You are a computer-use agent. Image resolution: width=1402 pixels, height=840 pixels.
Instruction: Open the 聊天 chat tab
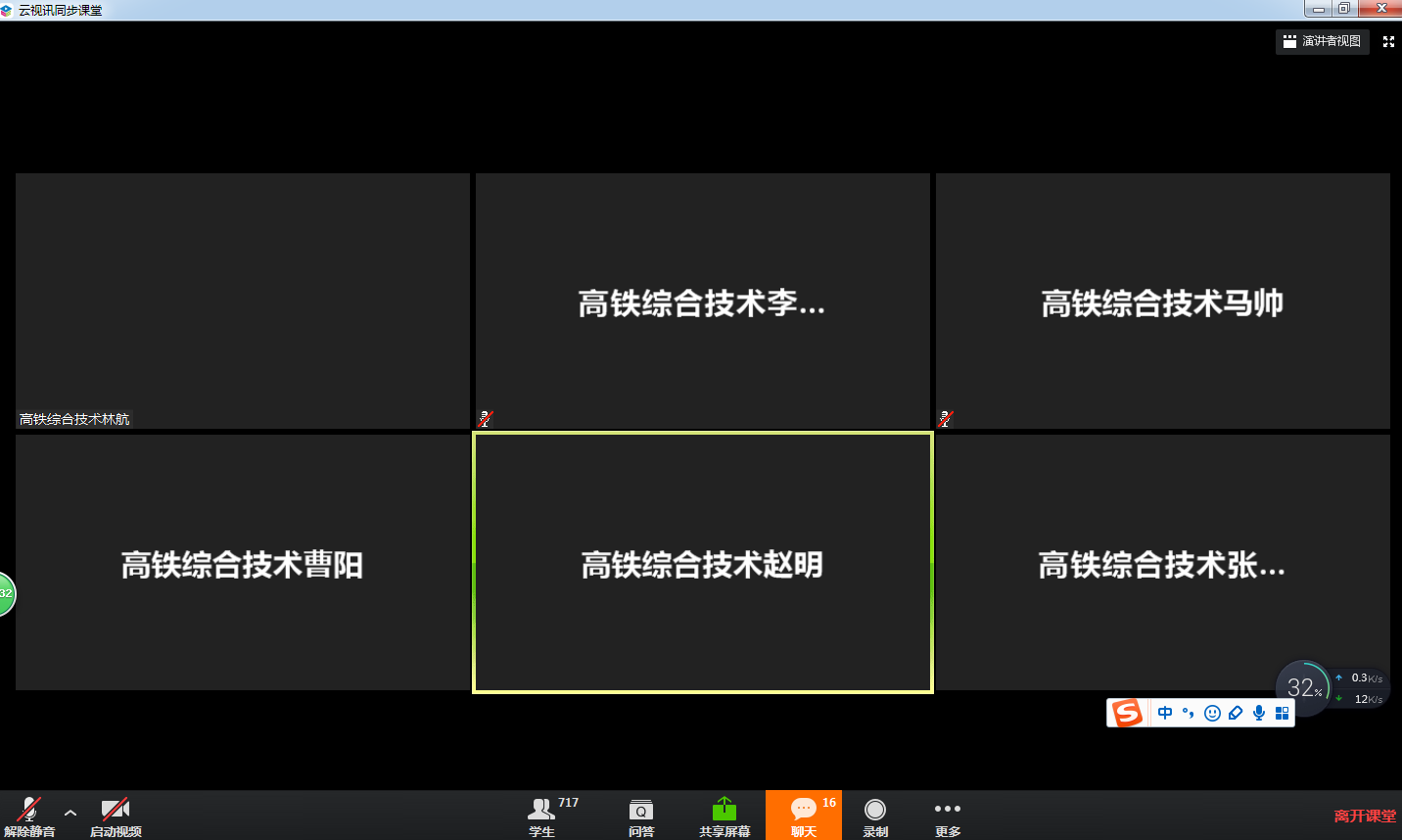click(804, 815)
